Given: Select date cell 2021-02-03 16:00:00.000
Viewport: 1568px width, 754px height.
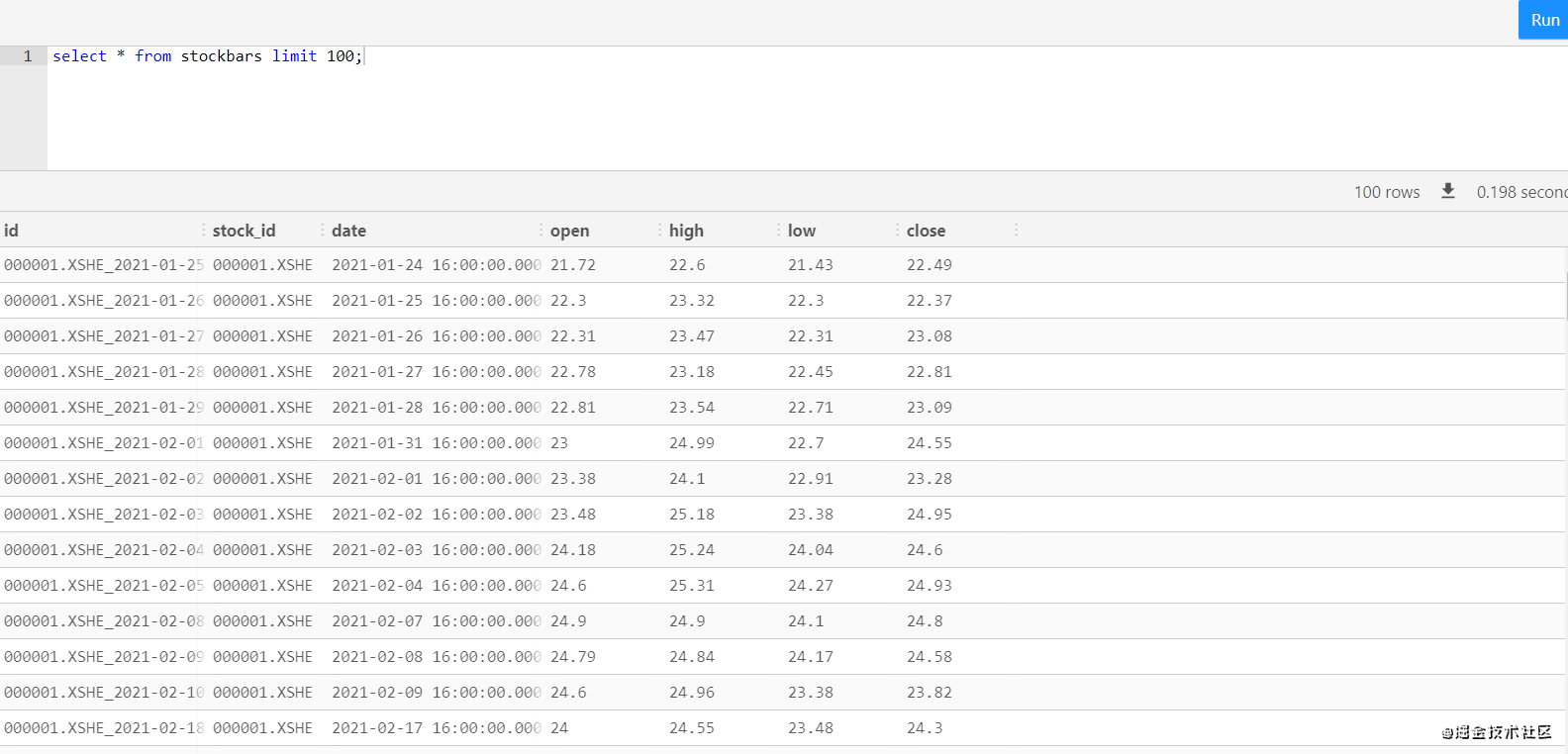Looking at the screenshot, I should click(437, 550).
